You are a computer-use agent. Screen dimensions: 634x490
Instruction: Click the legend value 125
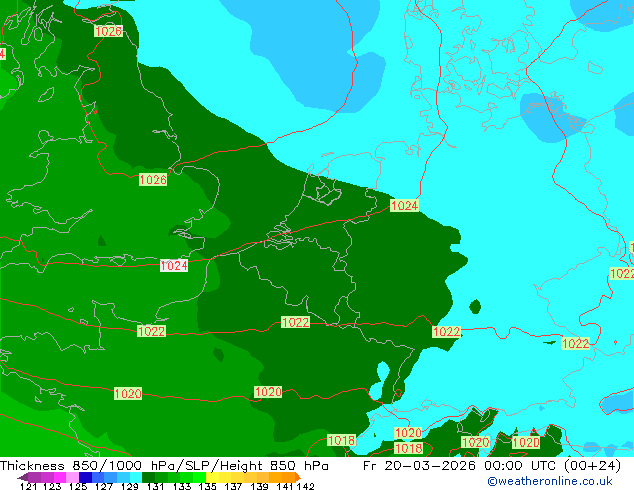78,486
